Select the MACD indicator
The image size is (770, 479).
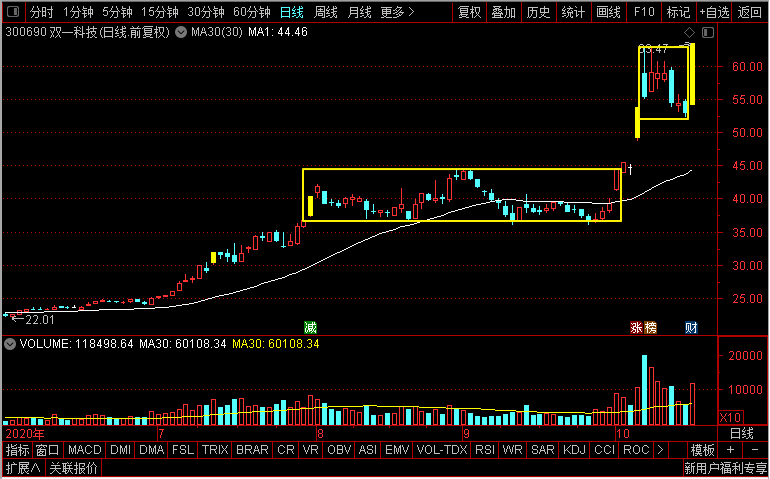pos(84,450)
